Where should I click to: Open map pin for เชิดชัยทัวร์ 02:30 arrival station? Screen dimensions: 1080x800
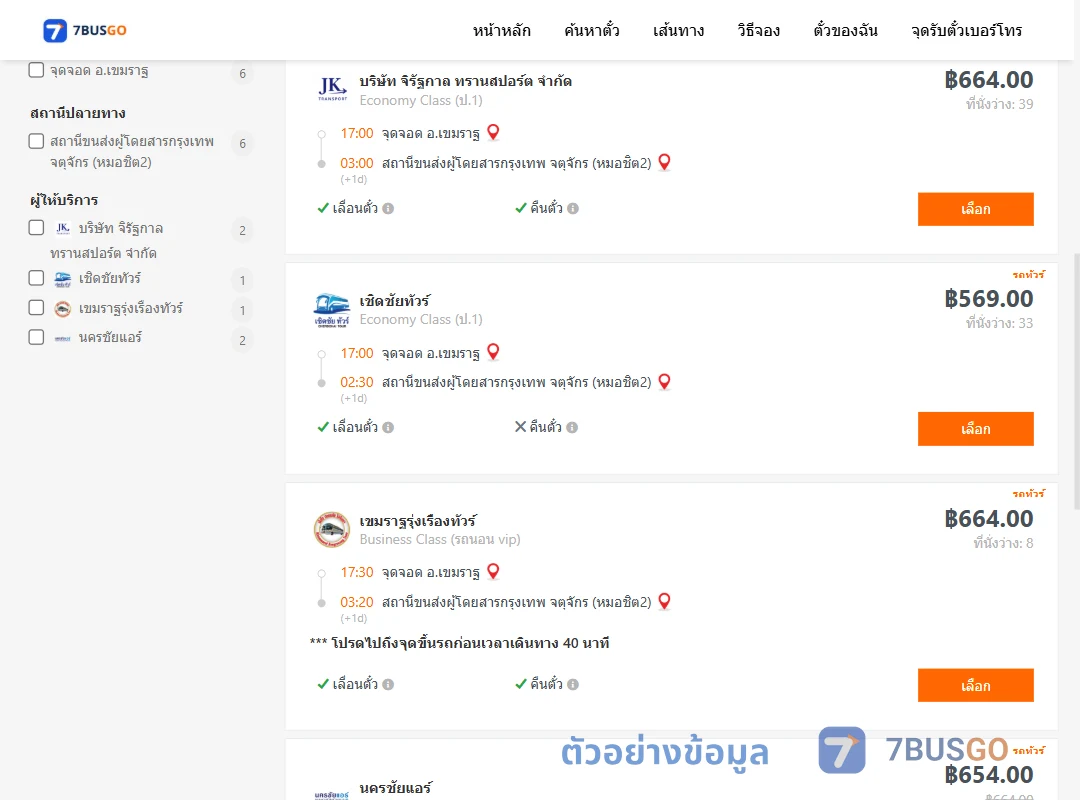(665, 381)
